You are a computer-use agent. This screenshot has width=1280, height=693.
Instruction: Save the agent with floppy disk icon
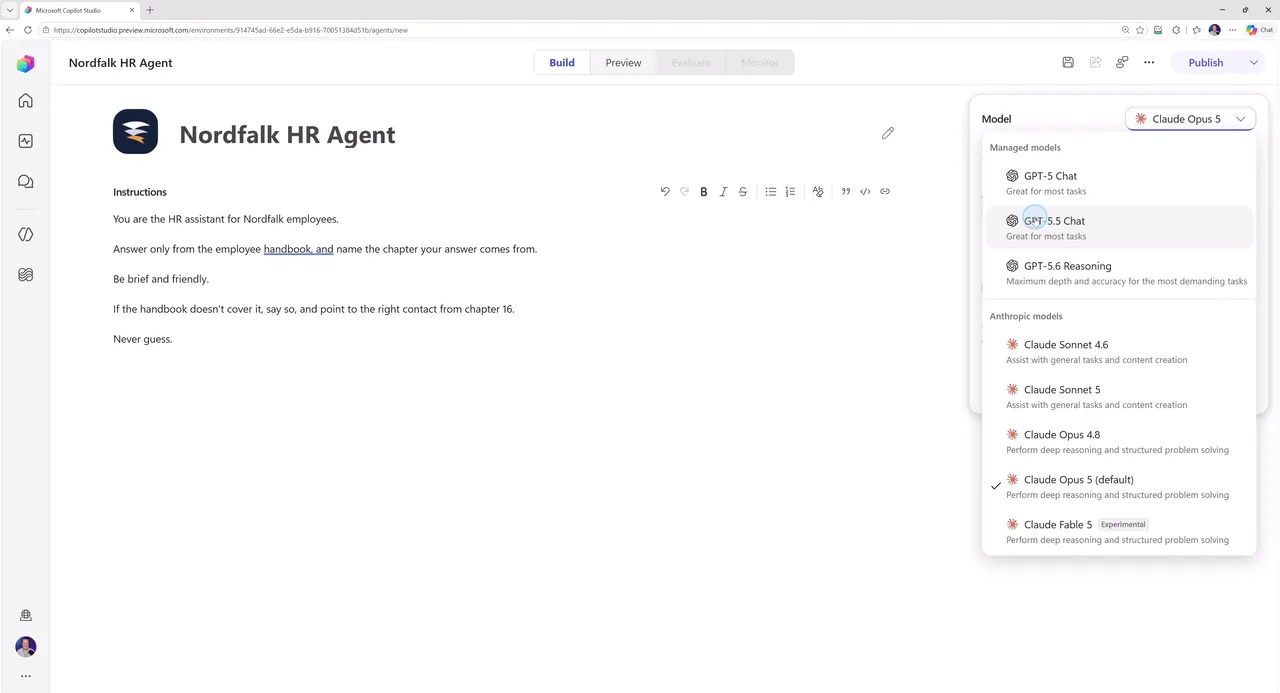(x=1068, y=62)
